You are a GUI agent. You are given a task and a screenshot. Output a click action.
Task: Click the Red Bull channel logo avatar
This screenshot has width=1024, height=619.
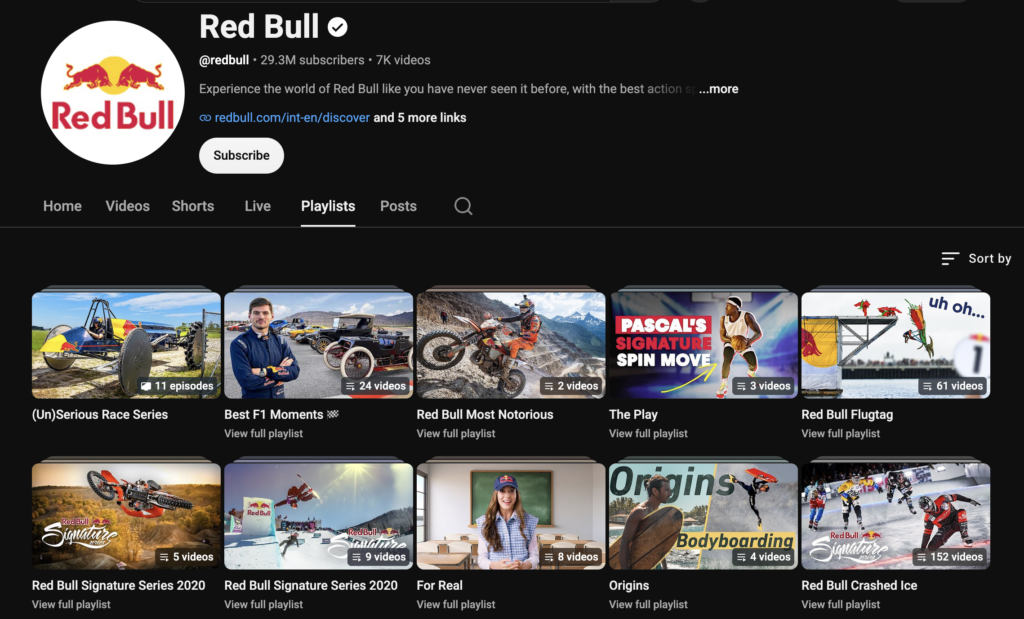113,93
